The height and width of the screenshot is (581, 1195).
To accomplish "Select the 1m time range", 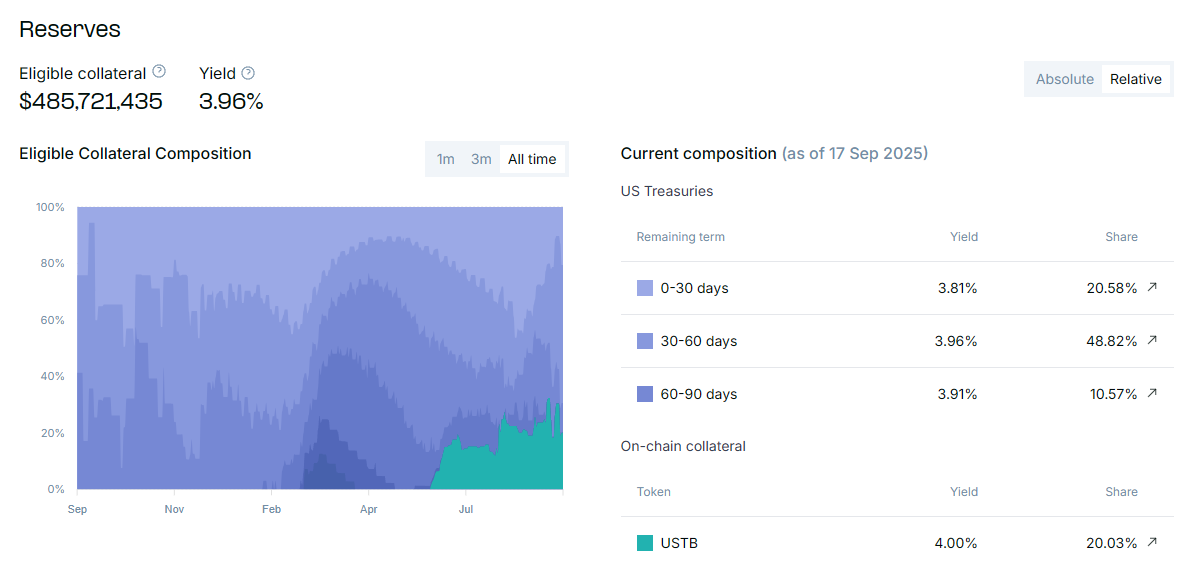I will (445, 159).
